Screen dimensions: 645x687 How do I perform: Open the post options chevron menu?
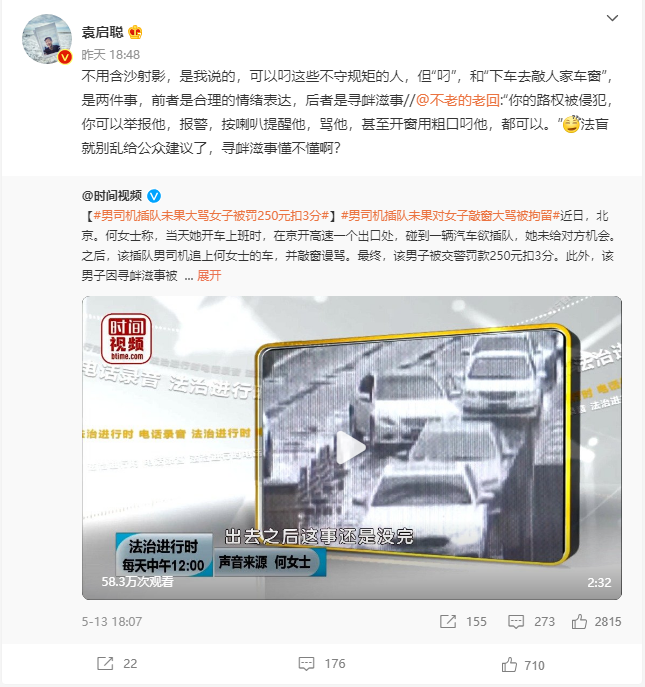tap(612, 18)
